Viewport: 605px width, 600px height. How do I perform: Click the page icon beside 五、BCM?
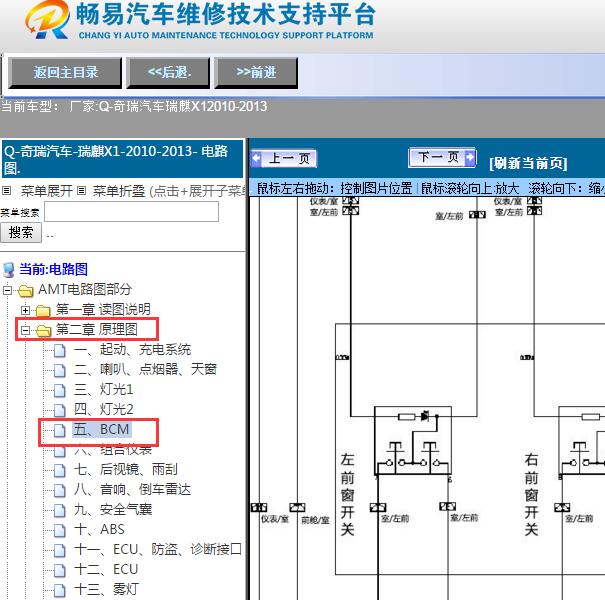(59, 431)
